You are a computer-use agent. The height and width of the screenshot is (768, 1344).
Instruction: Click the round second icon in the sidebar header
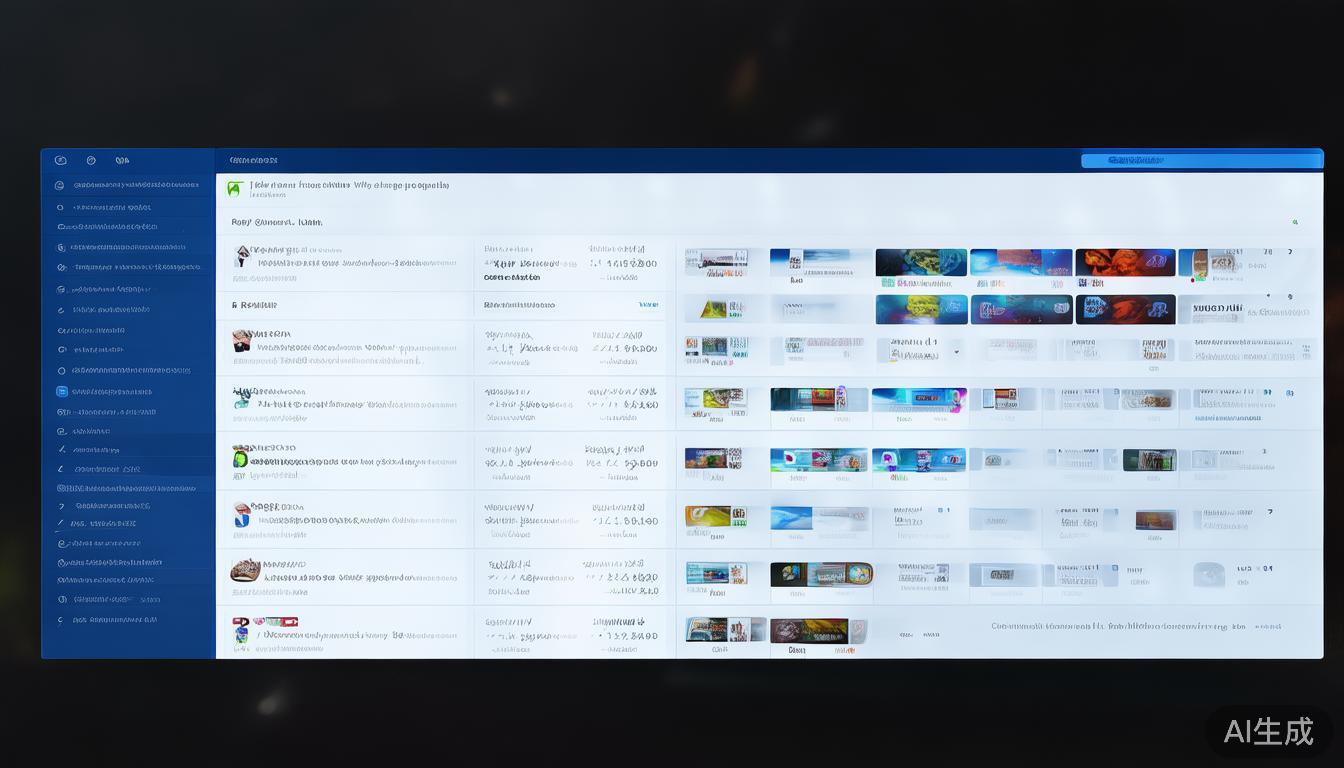(91, 160)
